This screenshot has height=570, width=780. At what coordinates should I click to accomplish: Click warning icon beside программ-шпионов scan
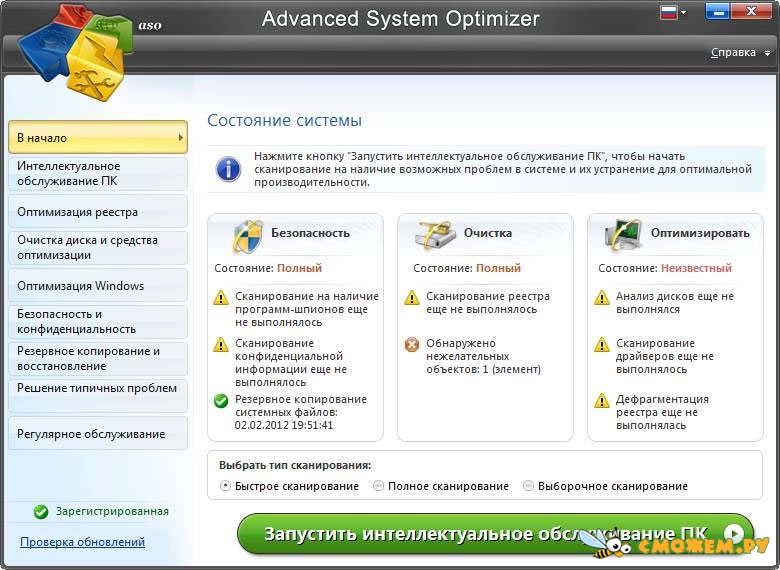(221, 297)
